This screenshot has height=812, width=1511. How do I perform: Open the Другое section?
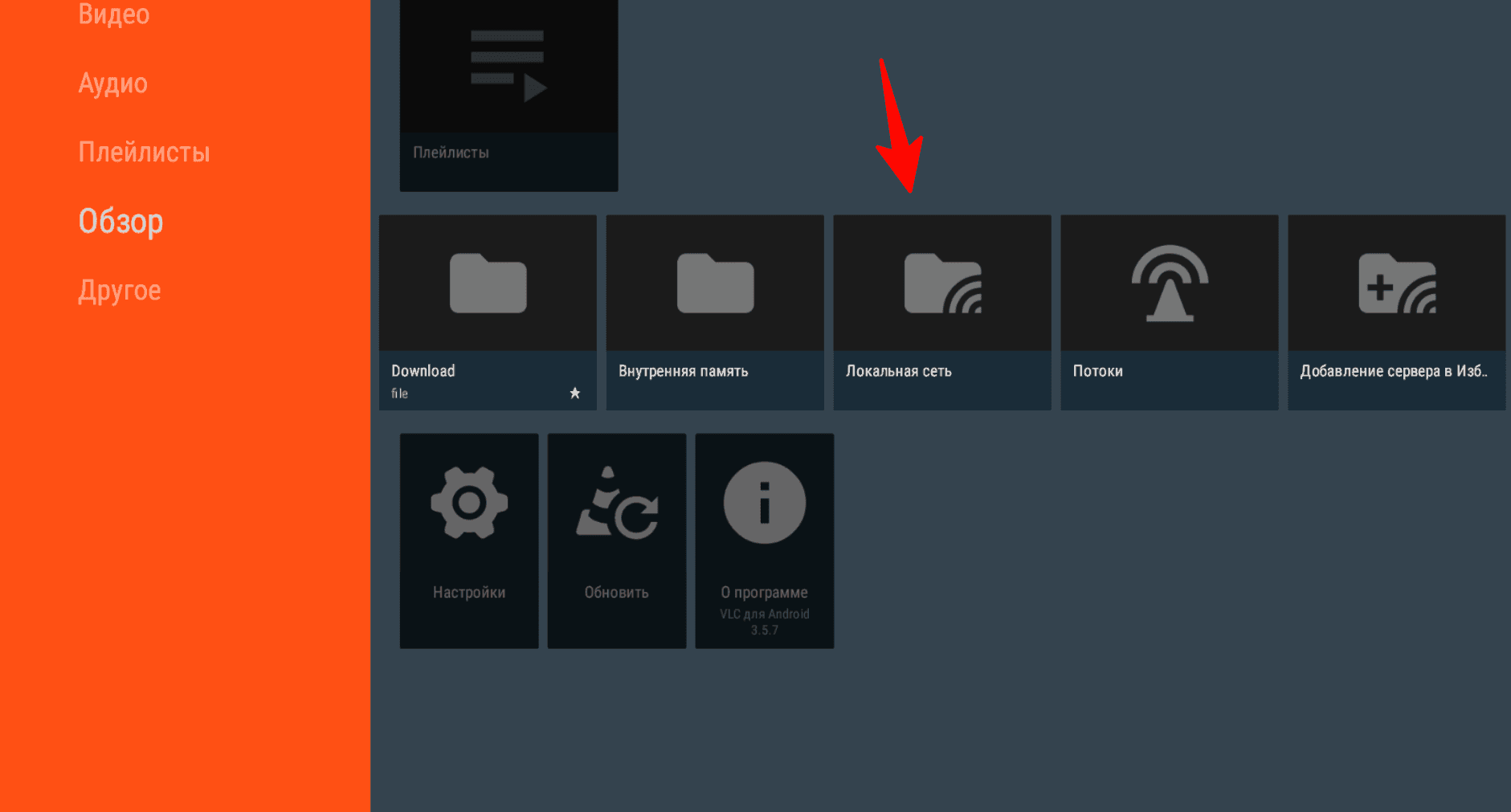[119, 290]
